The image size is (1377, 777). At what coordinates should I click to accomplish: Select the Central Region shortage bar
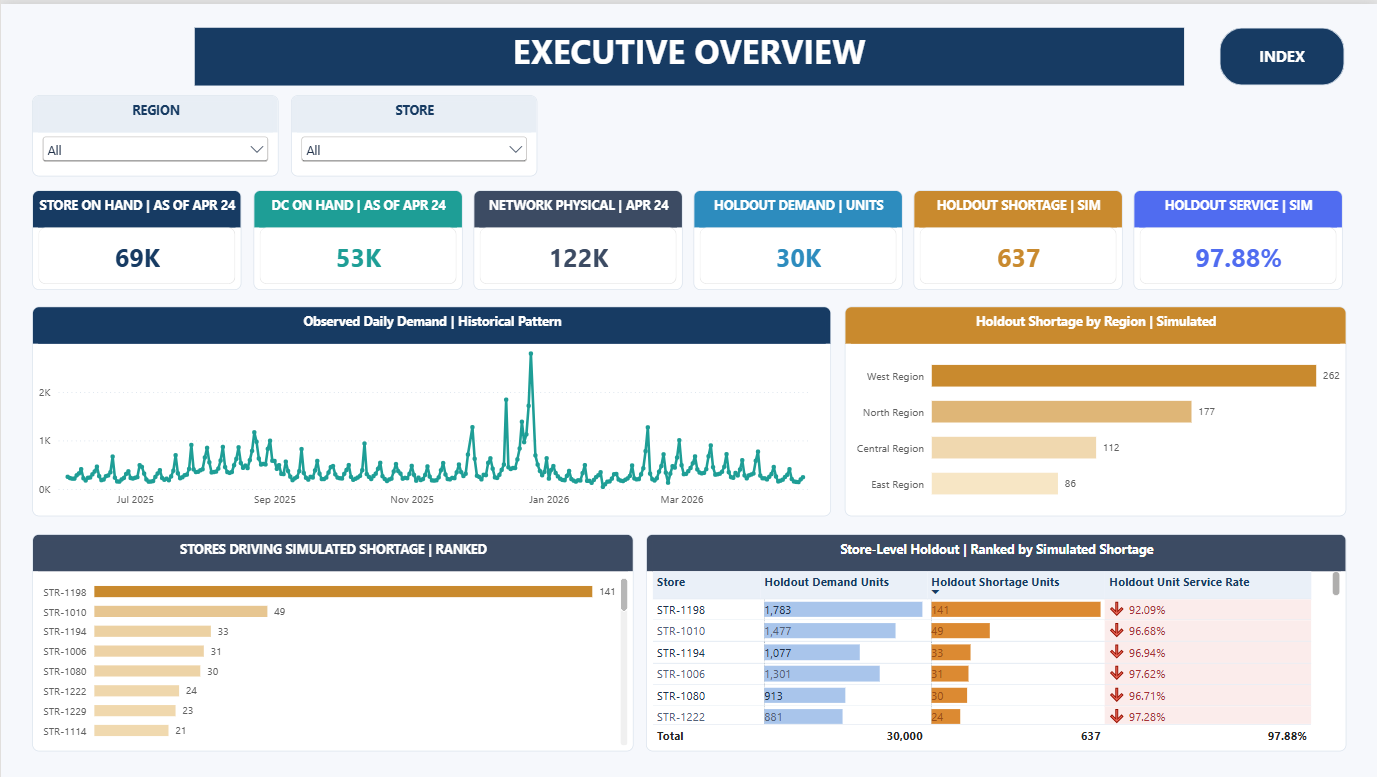[1014, 448]
